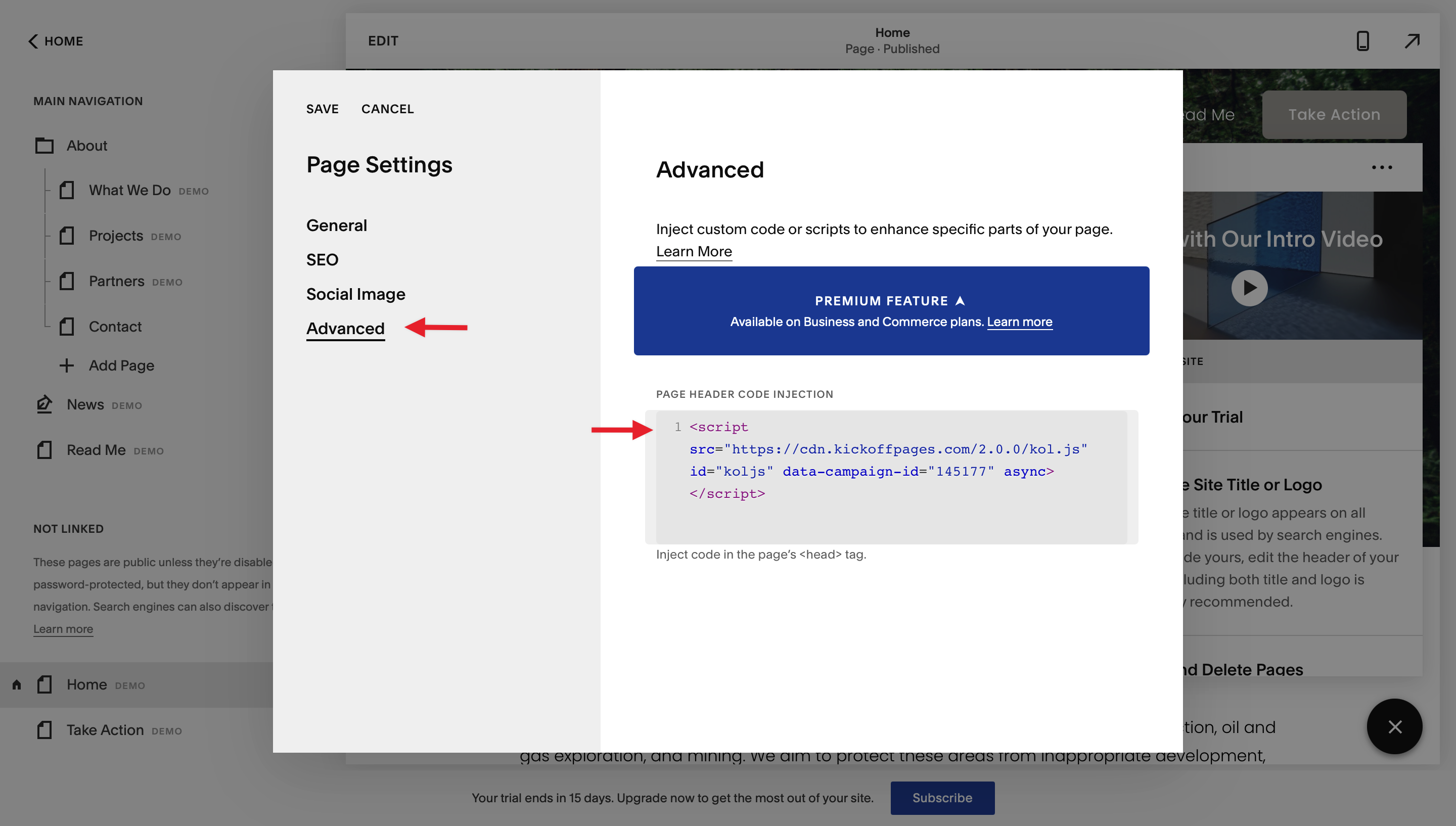Click the Premium Feature upgrade arrow icon

coord(960,301)
